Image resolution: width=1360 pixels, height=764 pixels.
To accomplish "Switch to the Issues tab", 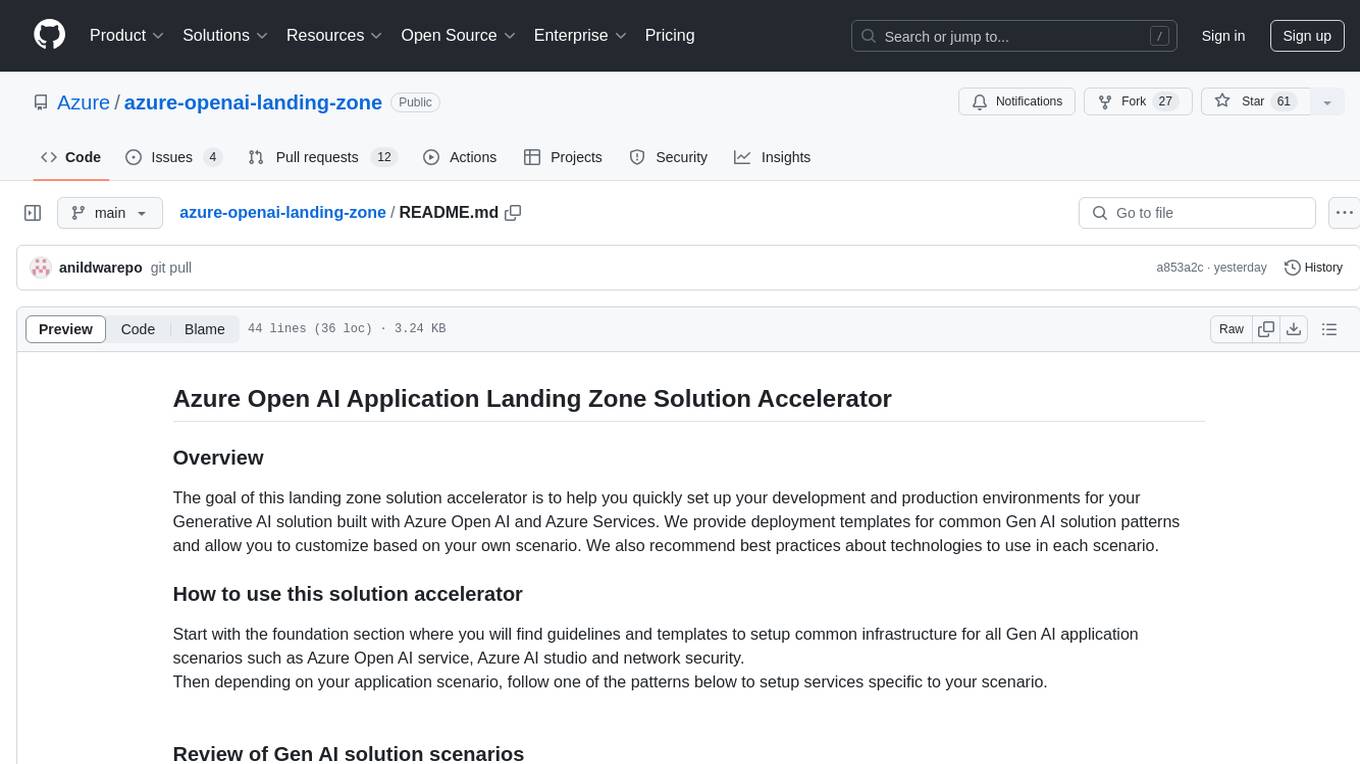I will tap(174, 157).
